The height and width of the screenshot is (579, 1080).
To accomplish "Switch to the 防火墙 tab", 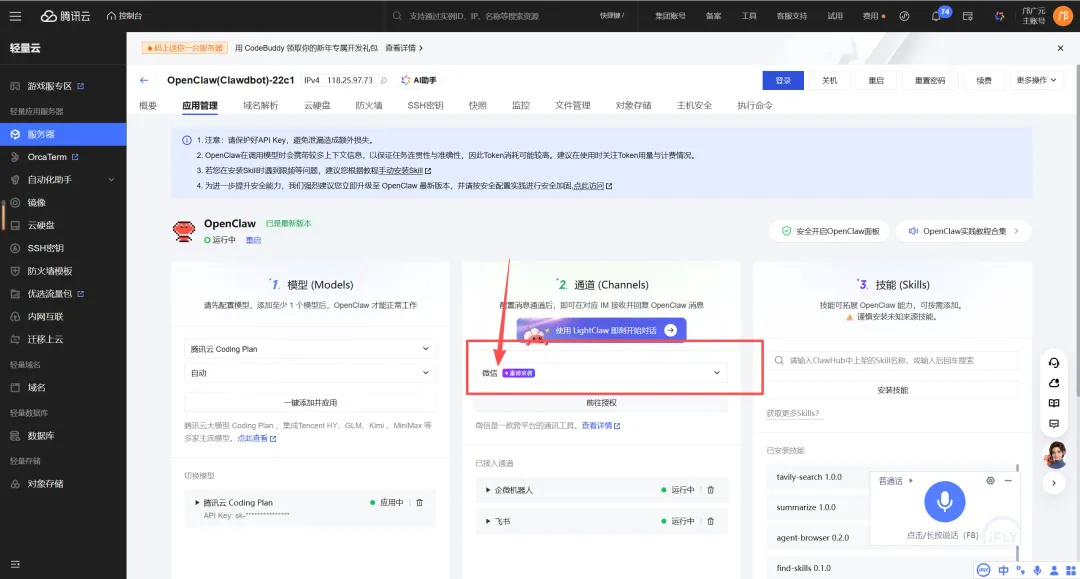I will (368, 105).
